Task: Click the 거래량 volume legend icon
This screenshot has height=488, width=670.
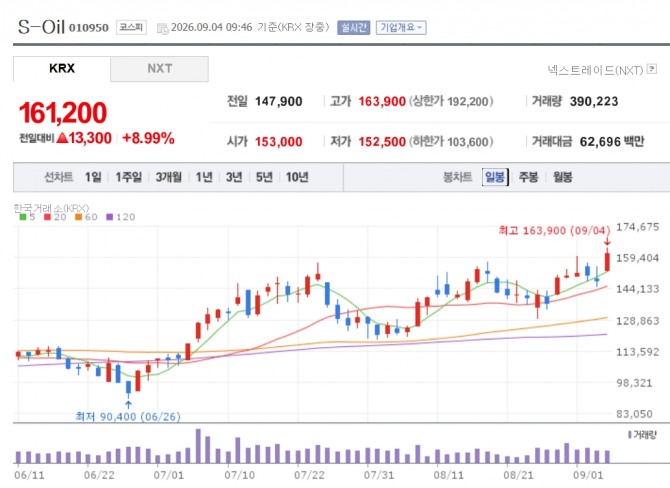Action: pyautogui.click(x=629, y=435)
